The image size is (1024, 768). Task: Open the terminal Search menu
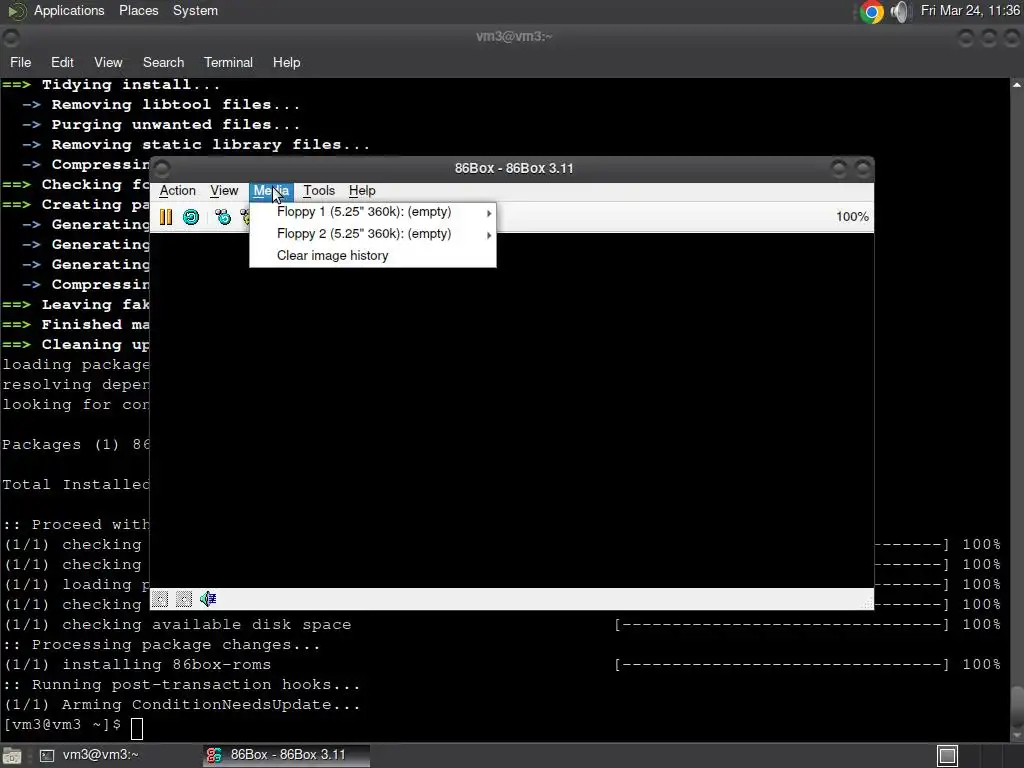[163, 63]
